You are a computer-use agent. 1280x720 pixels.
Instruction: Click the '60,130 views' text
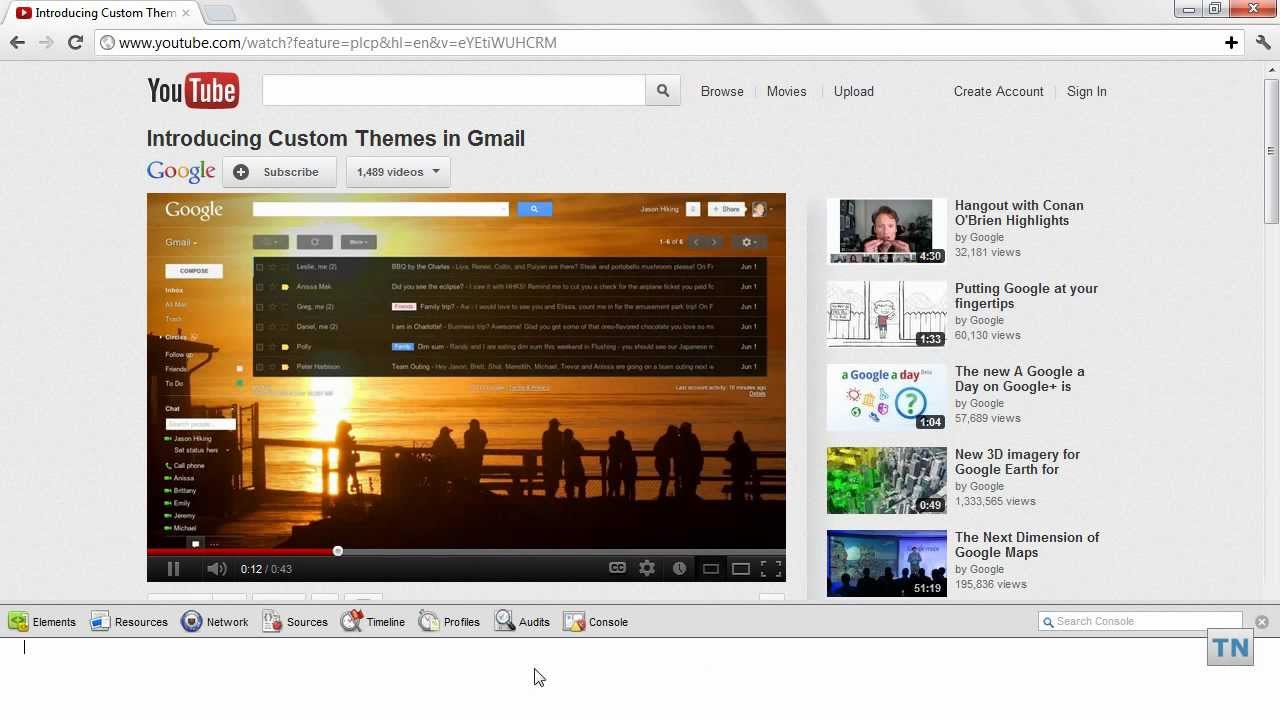click(x=988, y=335)
